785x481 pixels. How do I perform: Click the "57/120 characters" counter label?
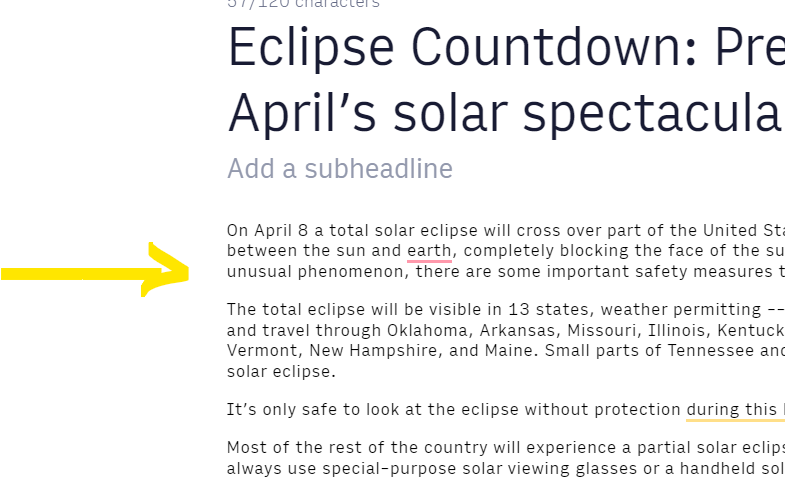[x=303, y=4]
